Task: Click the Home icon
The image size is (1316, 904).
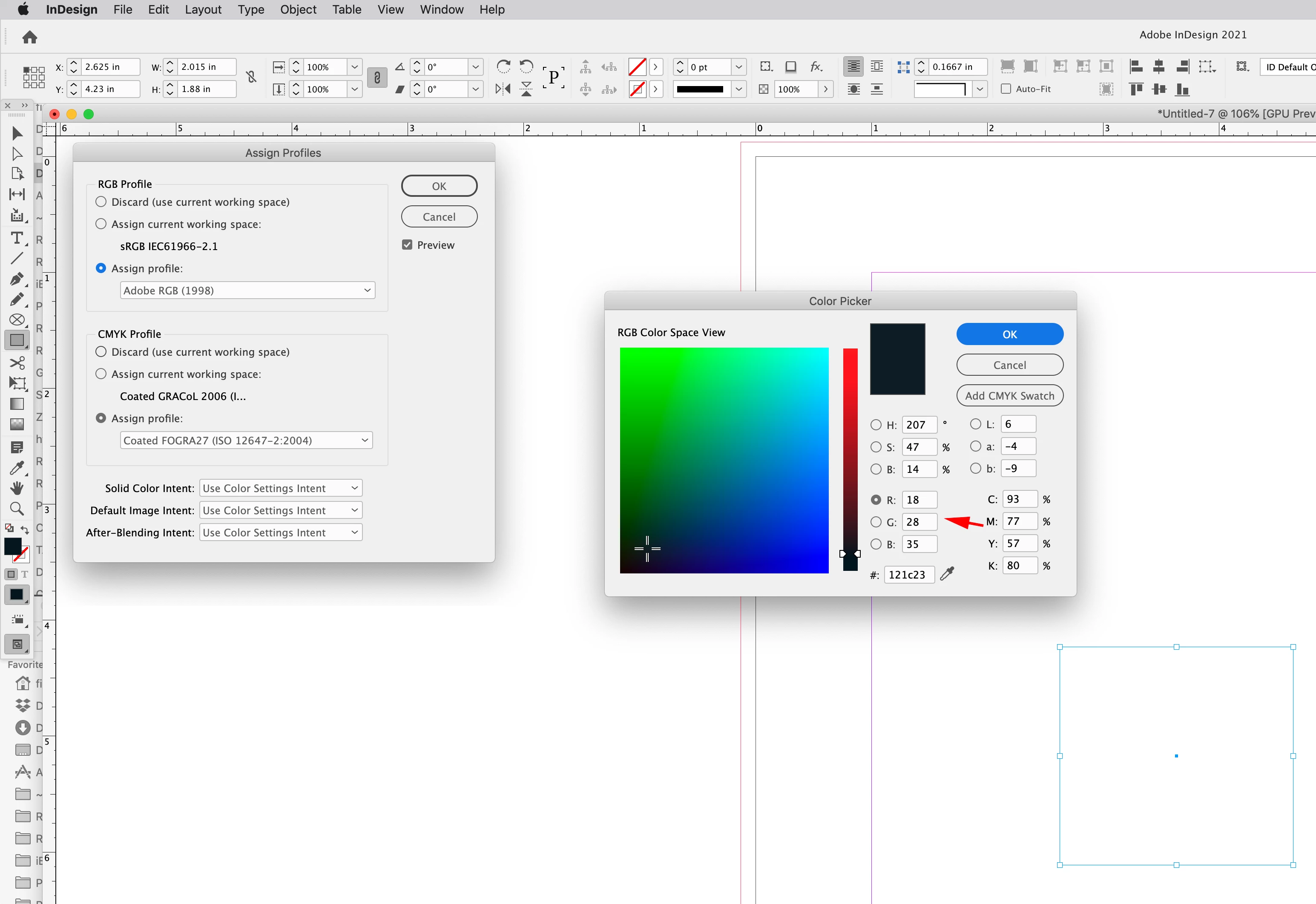Action: [x=29, y=37]
